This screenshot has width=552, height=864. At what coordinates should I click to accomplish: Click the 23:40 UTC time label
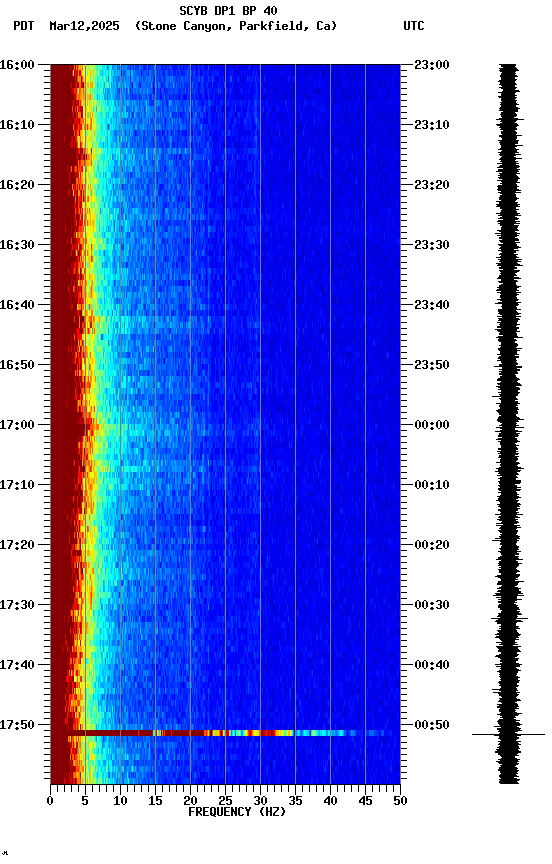[432, 305]
